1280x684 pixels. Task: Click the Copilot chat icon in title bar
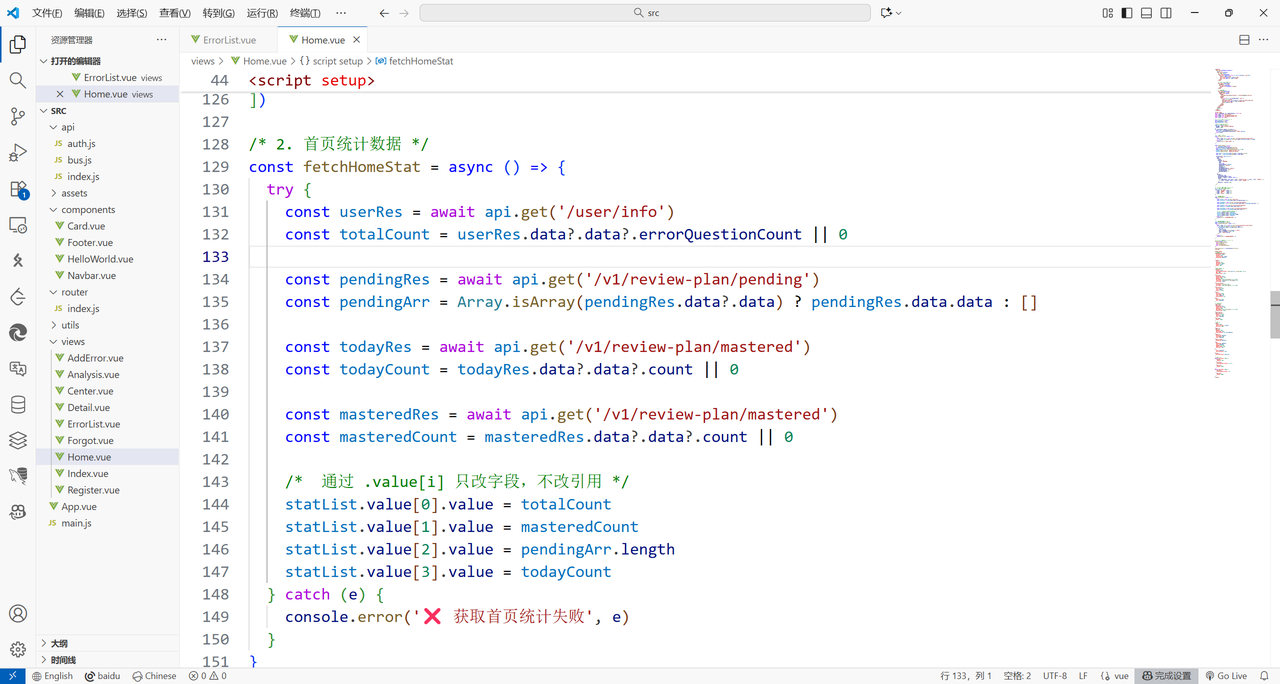click(x=886, y=13)
